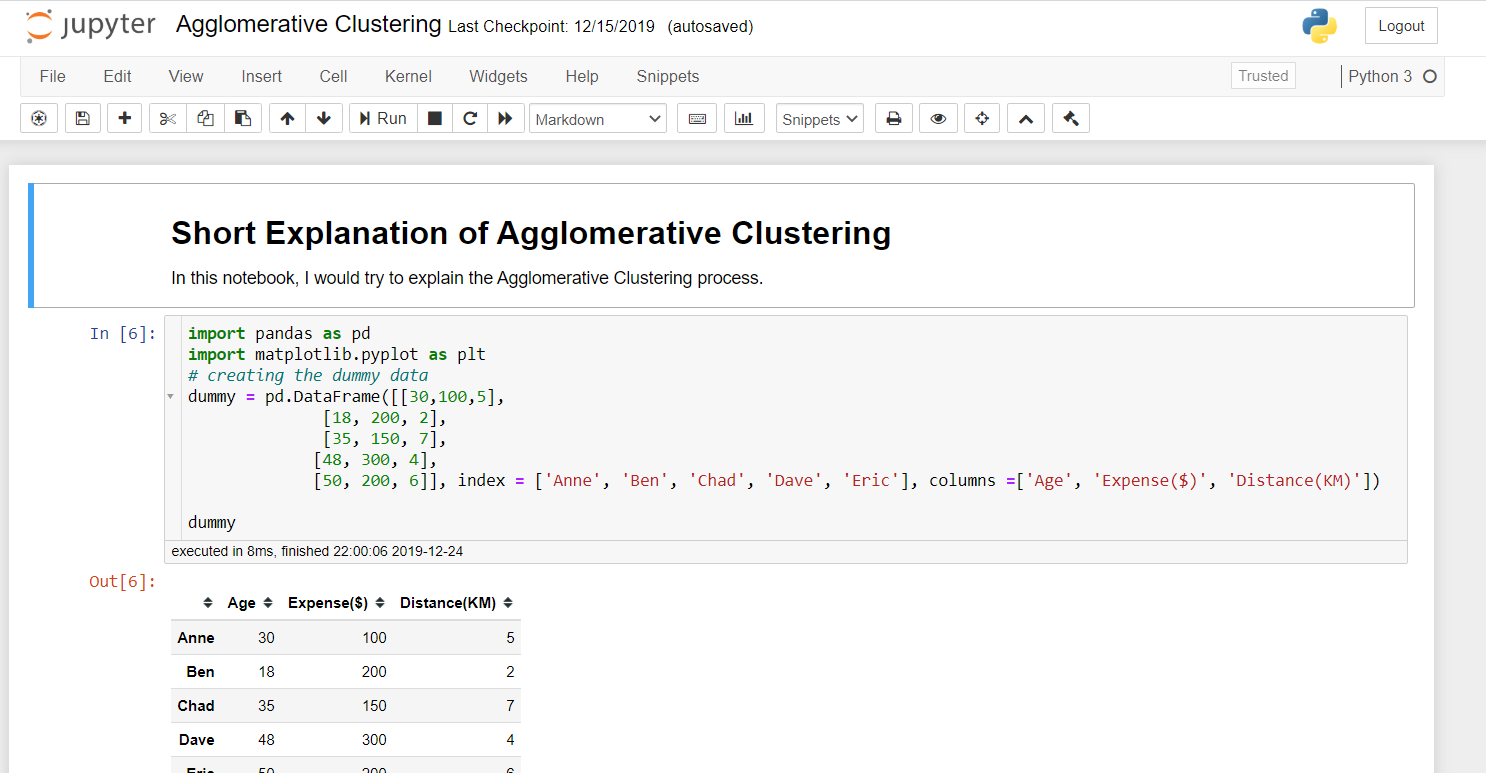Open the command palette keyboard icon
This screenshot has width=1486, height=773.
point(697,118)
